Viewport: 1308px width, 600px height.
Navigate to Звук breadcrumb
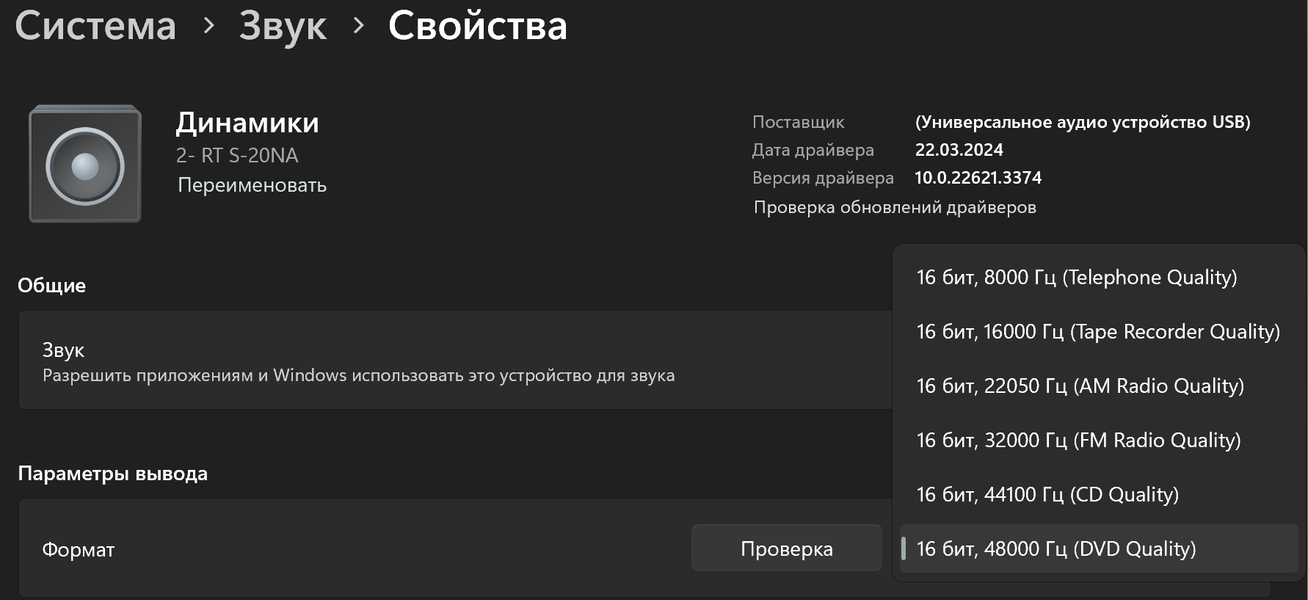pos(283,26)
